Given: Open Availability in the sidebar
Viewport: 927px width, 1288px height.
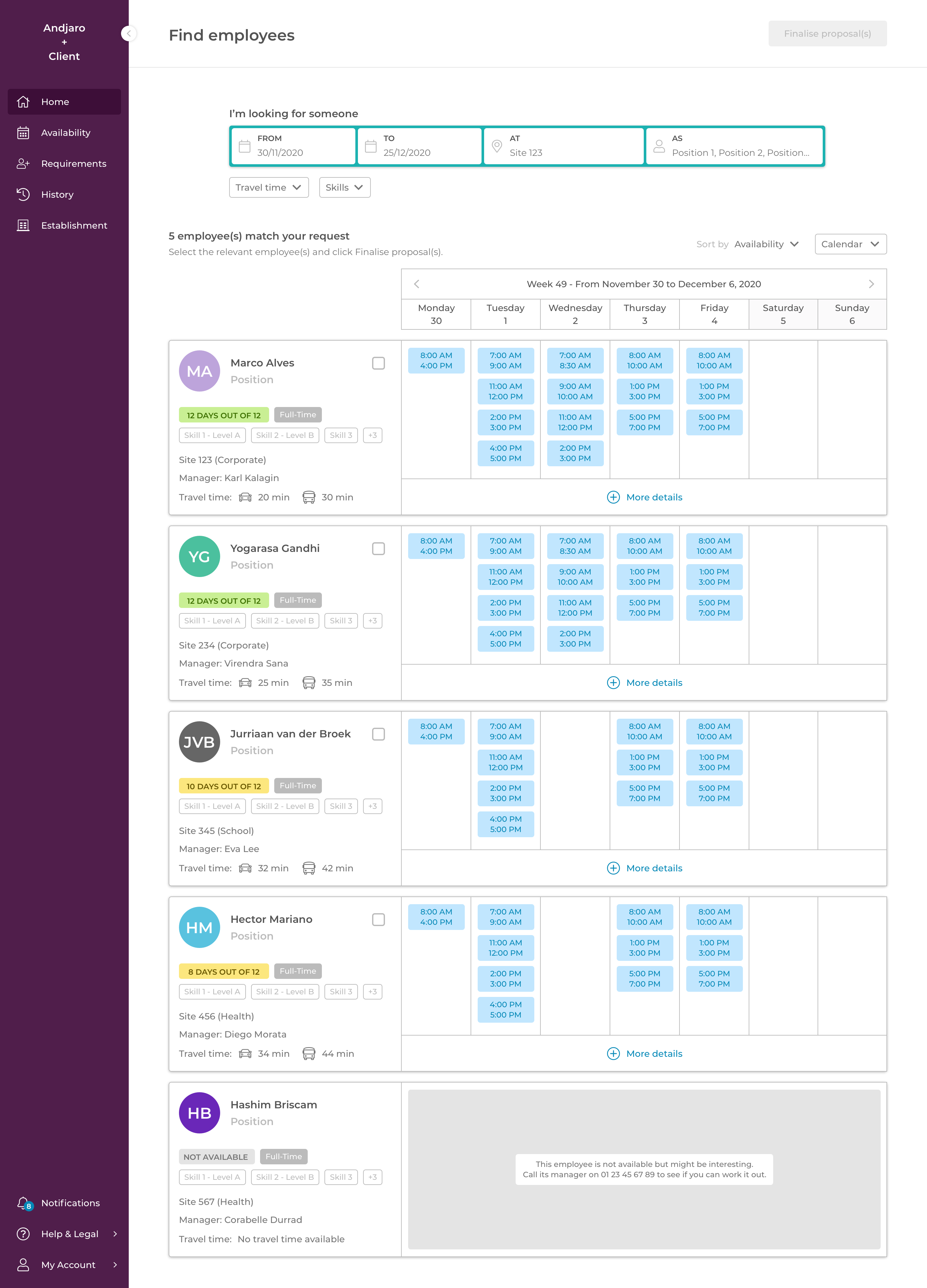Looking at the screenshot, I should click(x=64, y=133).
